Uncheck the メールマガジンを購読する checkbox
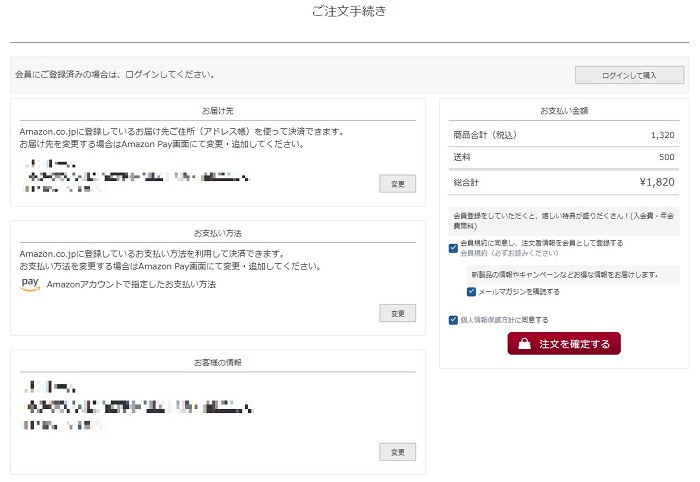 pos(472,292)
